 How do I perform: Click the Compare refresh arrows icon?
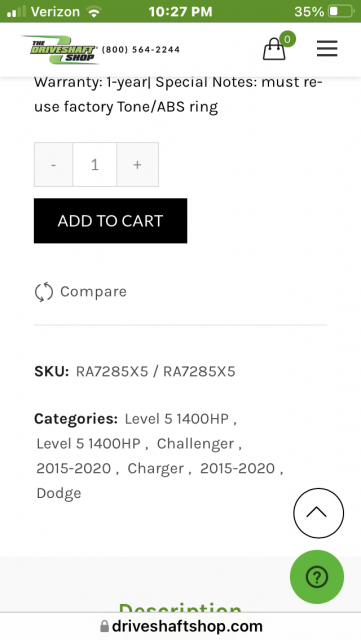tap(44, 292)
